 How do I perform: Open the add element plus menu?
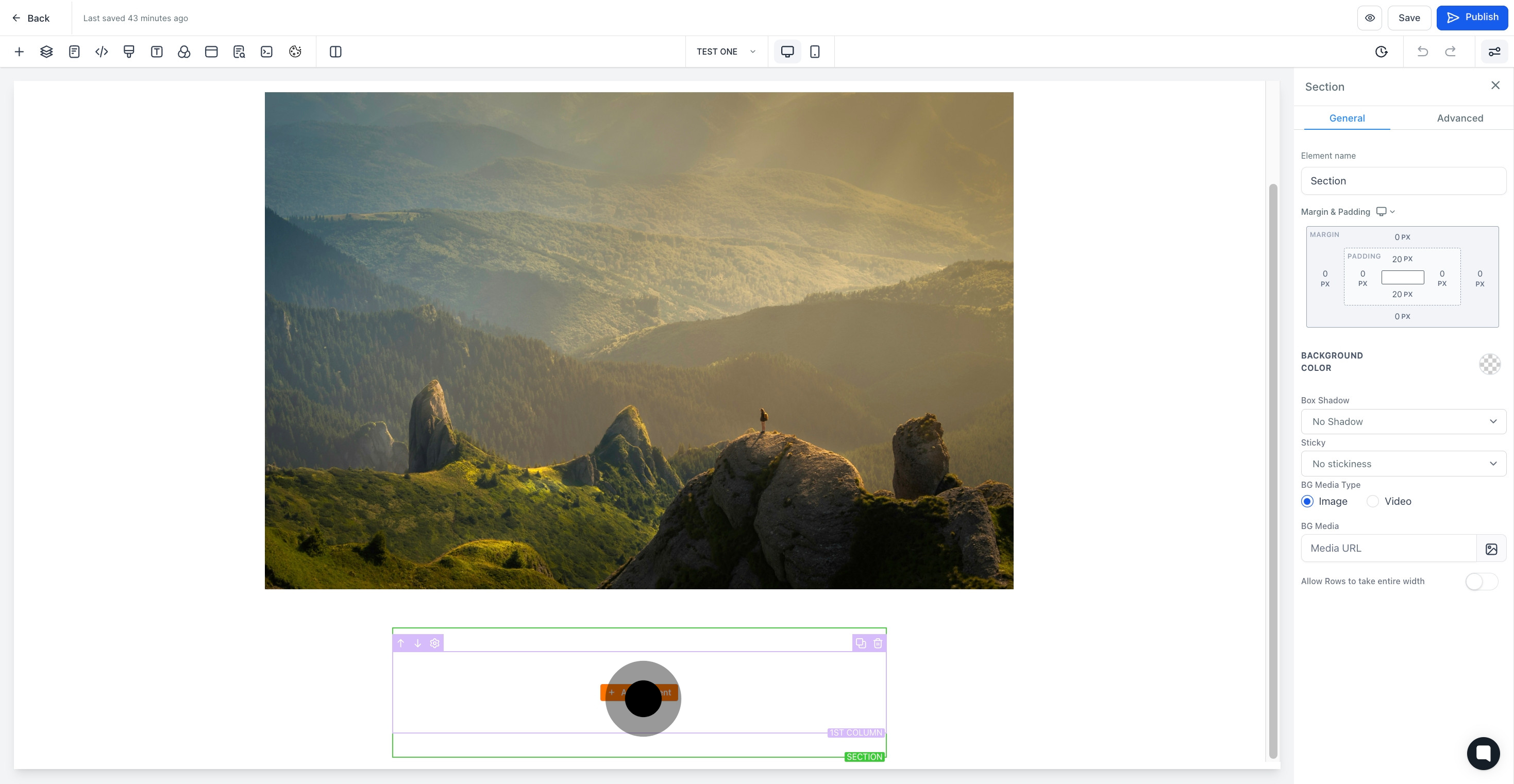[19, 52]
